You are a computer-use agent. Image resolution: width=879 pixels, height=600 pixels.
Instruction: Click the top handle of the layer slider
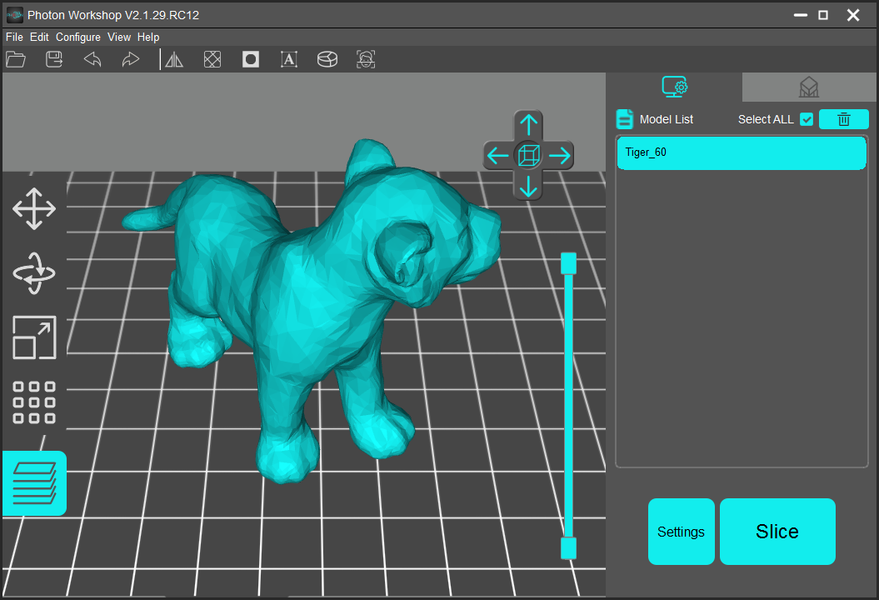tap(568, 263)
